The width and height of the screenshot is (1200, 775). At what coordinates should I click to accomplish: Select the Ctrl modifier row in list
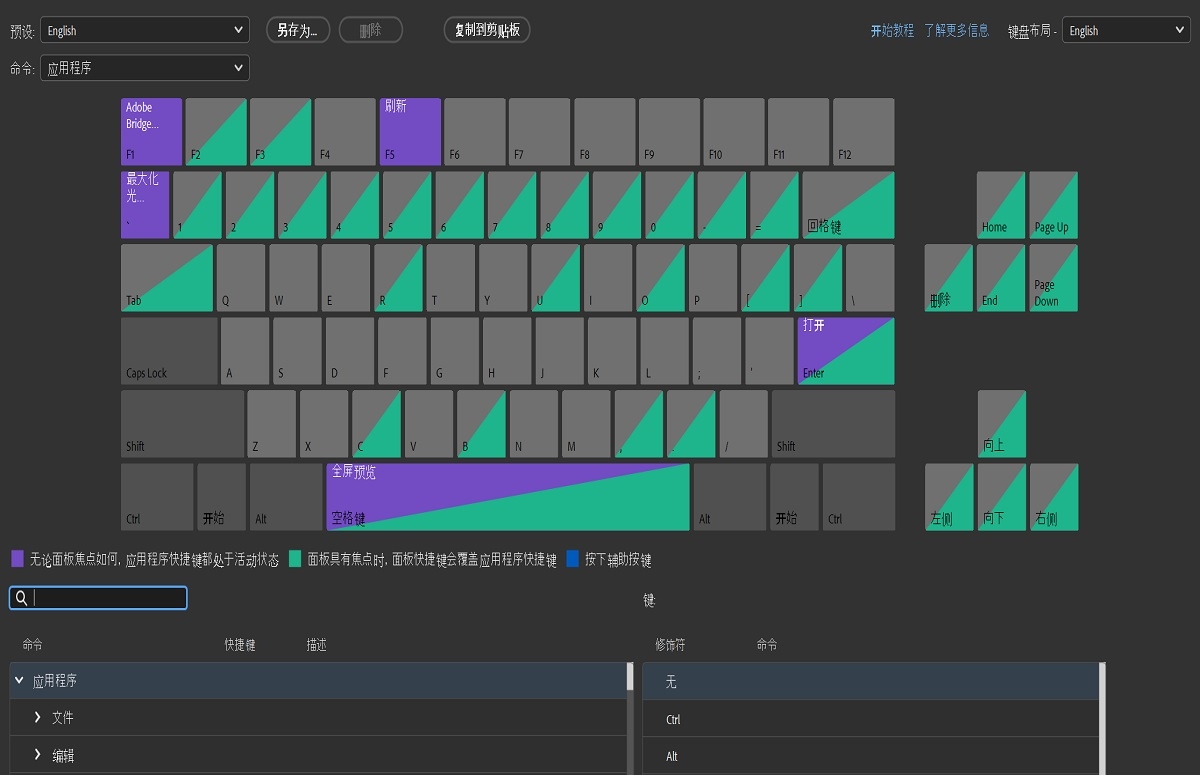(870, 719)
